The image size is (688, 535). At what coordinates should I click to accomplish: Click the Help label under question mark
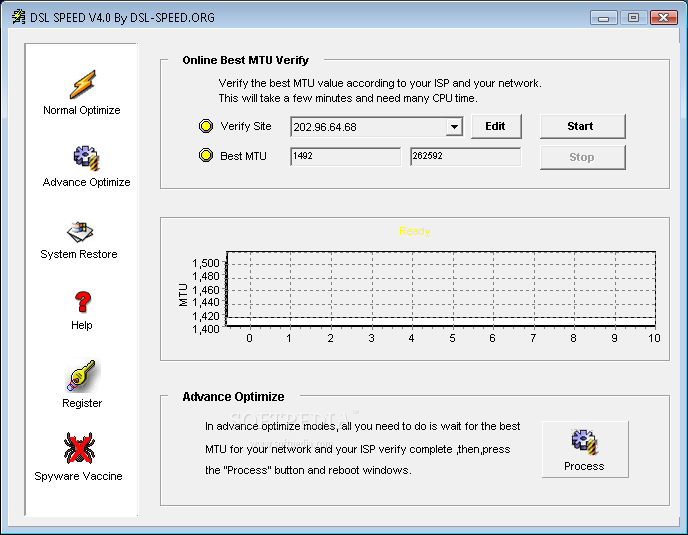[82, 325]
